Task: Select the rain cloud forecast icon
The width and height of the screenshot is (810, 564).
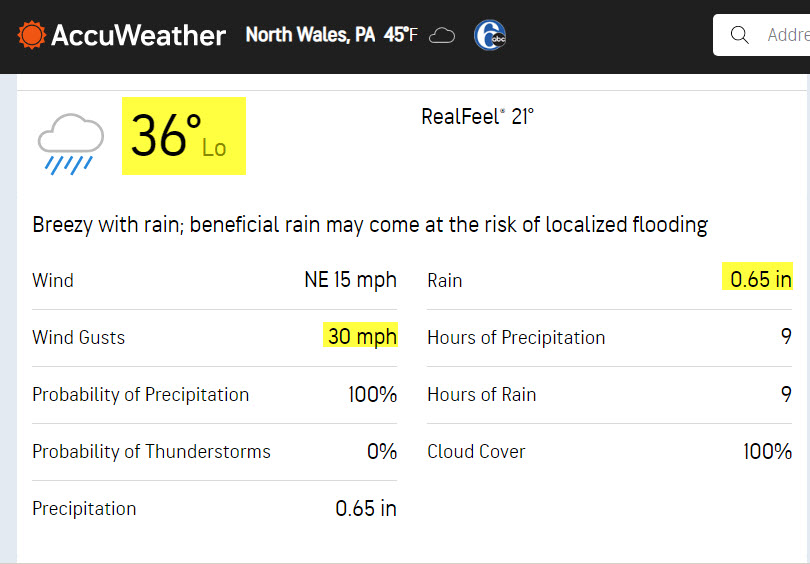Action: coord(71,144)
